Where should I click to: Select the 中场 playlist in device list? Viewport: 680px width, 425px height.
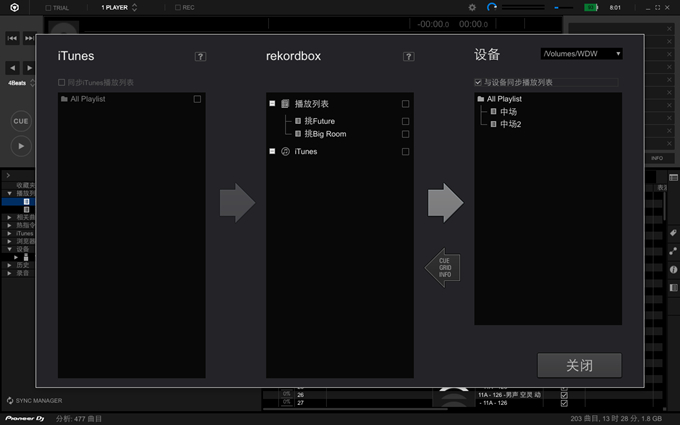click(509, 112)
